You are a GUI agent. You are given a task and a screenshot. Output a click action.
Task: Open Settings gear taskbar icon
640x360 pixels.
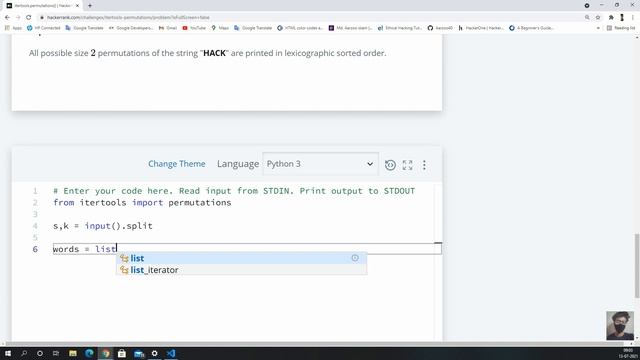154,353
